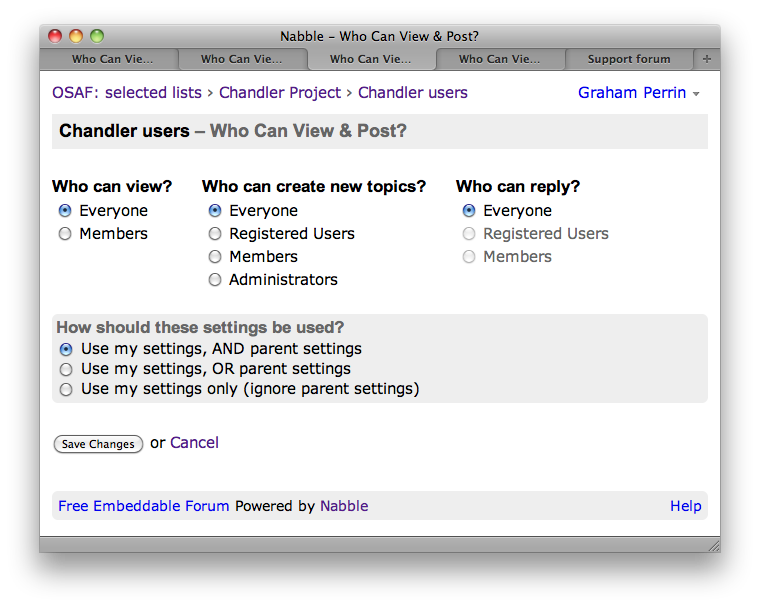Open a new tab with plus icon

(707, 59)
